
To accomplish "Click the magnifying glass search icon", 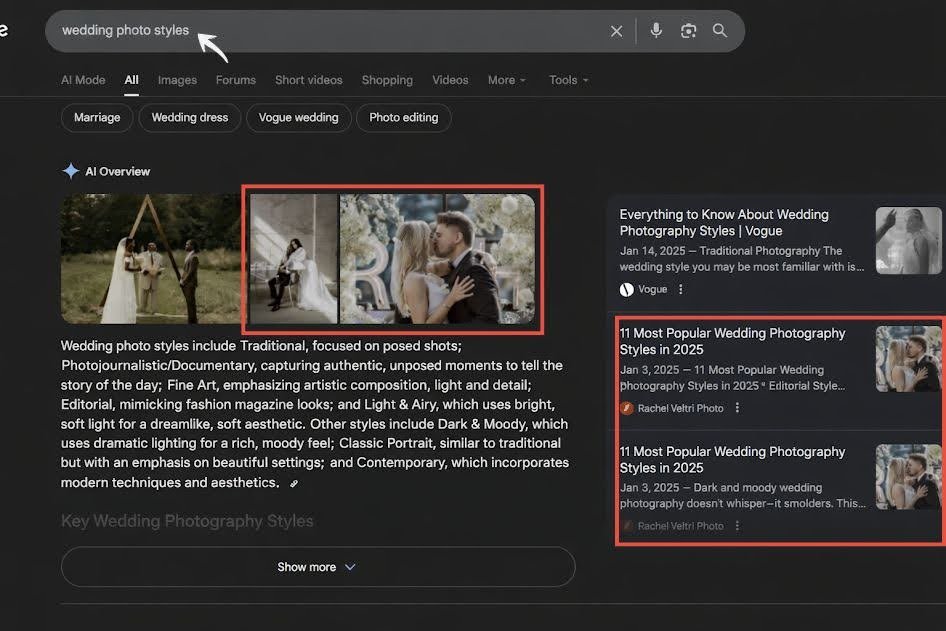I will [x=719, y=30].
